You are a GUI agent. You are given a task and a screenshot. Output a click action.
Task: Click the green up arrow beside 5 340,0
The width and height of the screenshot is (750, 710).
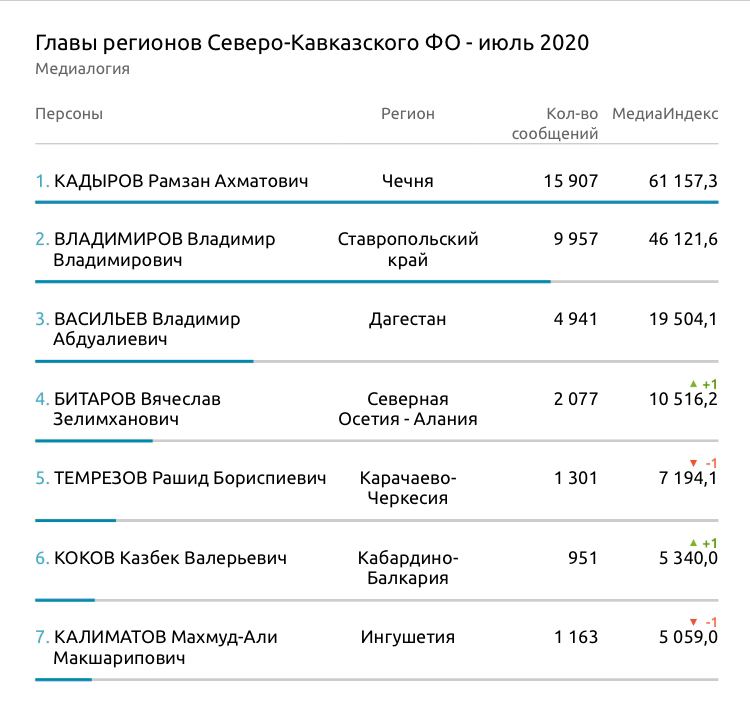(x=694, y=542)
